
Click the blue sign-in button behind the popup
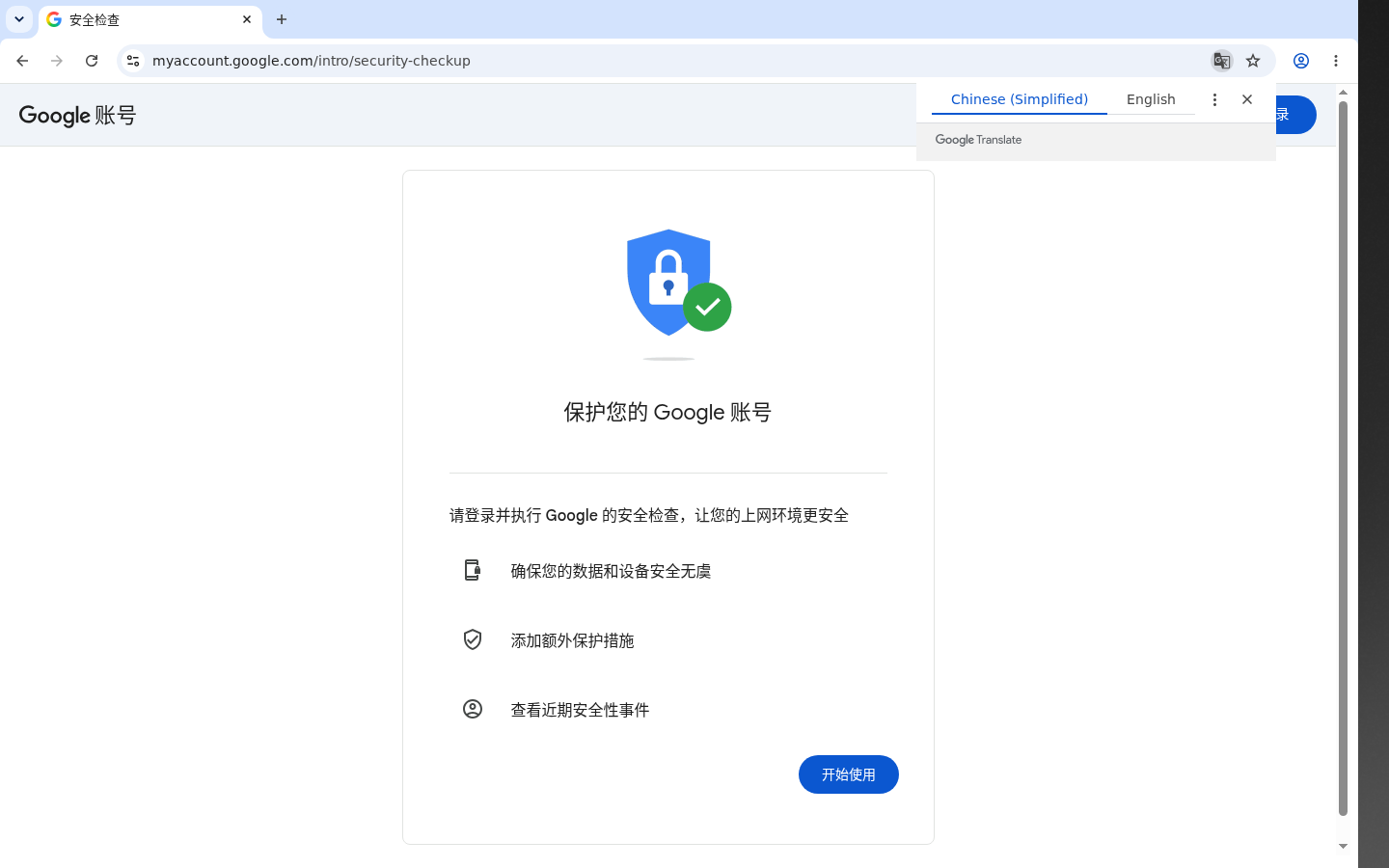(x=1295, y=115)
